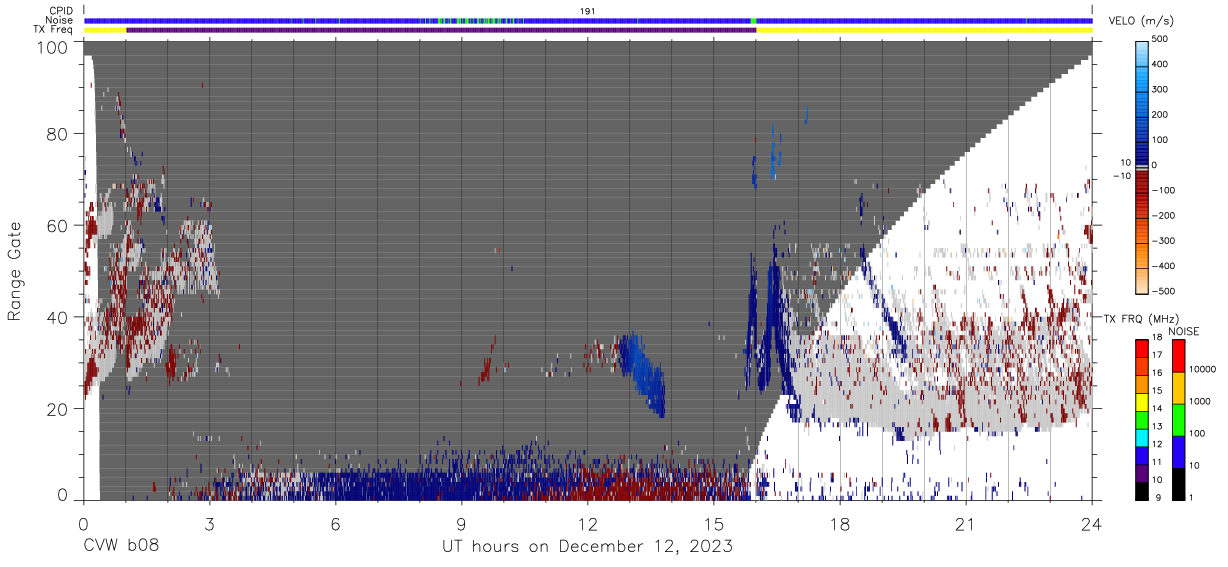The height and width of the screenshot is (567, 1228).
Task: Select the green 13–14 MHz frequency swatch
Action: pos(1142,422)
